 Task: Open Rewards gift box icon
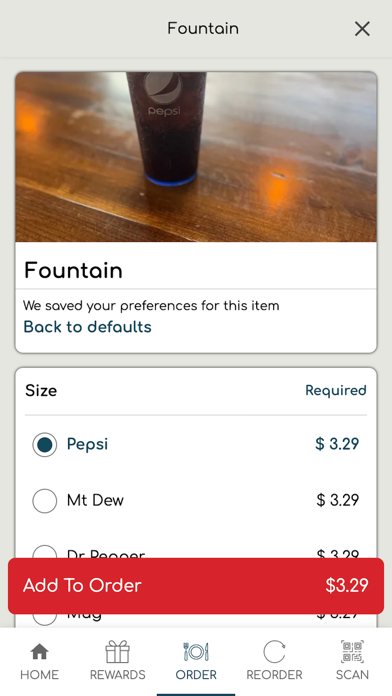tap(118, 652)
